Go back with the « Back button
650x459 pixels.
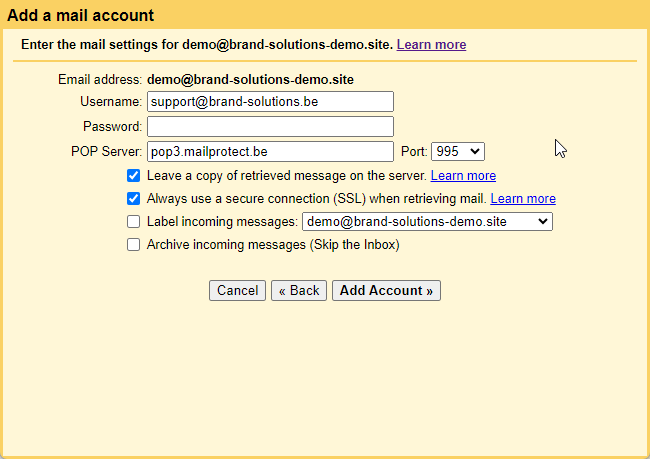point(299,291)
